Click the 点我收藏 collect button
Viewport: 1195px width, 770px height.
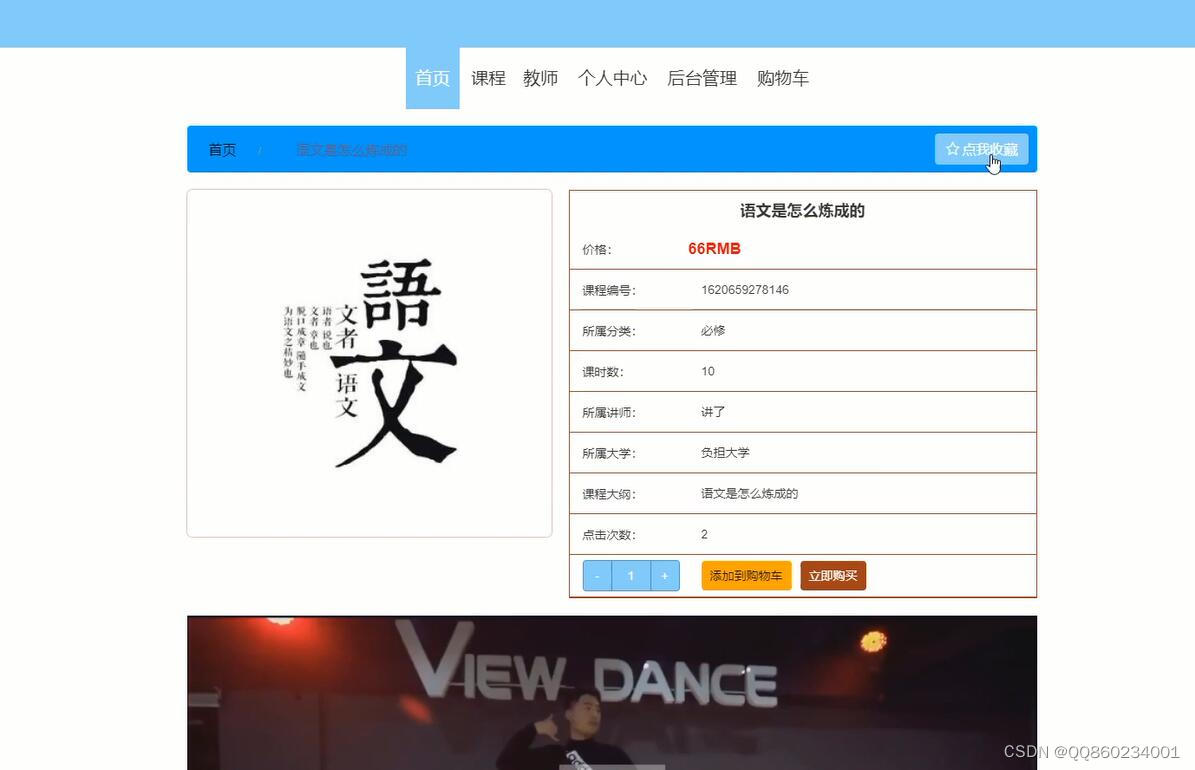(981, 148)
